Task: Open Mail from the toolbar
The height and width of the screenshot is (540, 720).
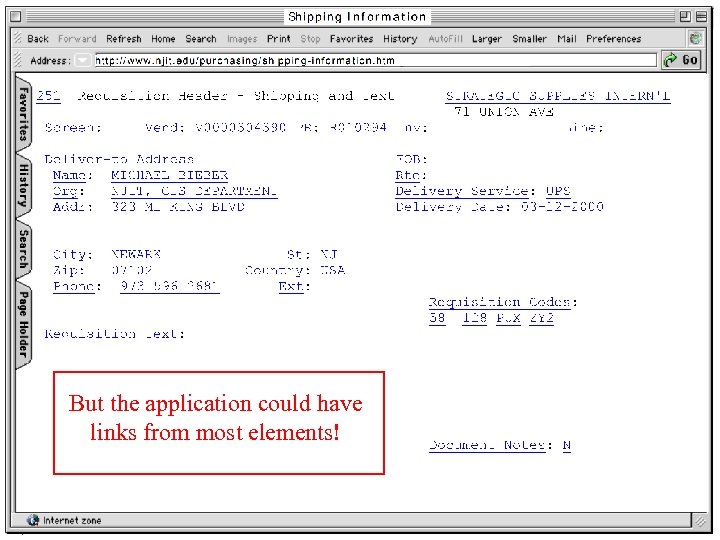Action: pos(566,39)
